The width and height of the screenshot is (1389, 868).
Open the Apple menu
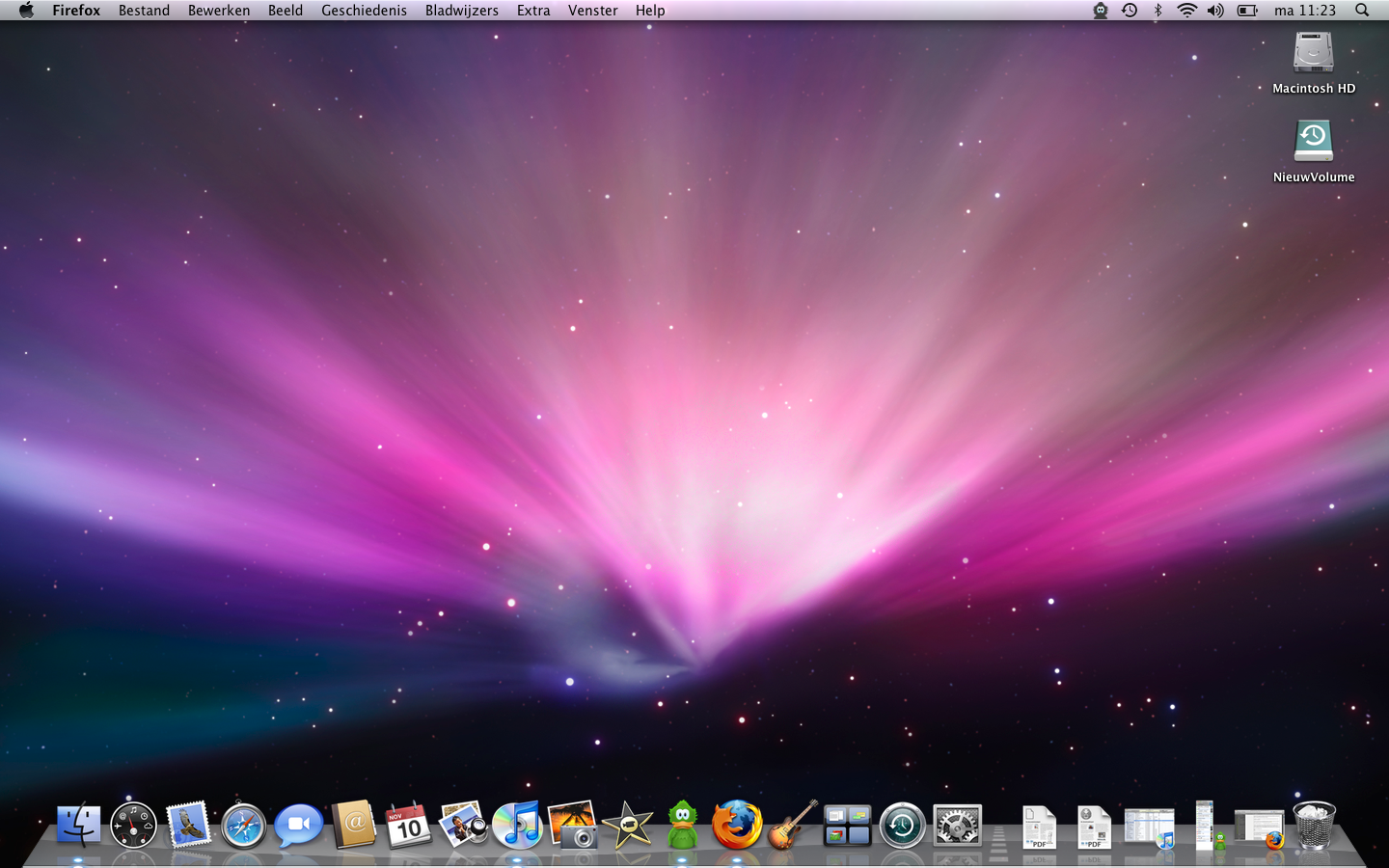26,11
